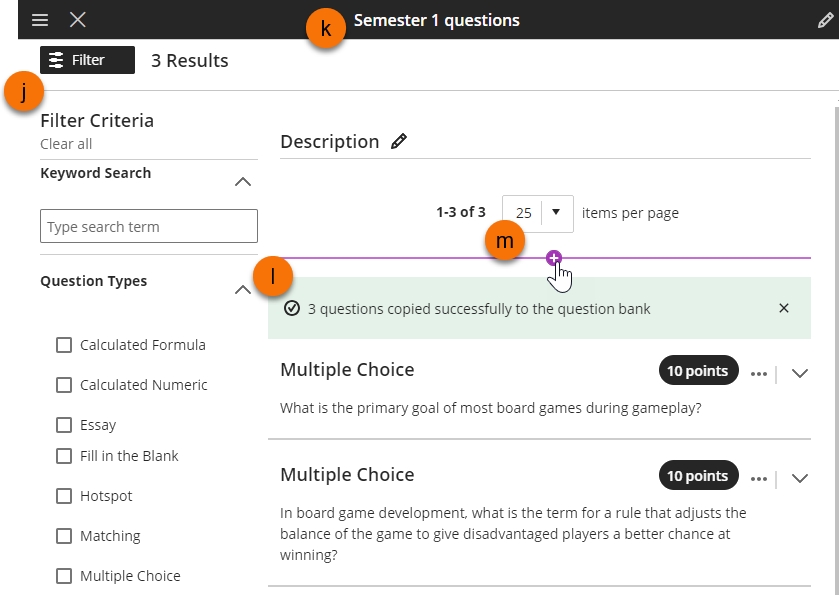Image resolution: width=839 pixels, height=595 pixels.
Task: Collapse the Question Types section
Action: point(242,290)
